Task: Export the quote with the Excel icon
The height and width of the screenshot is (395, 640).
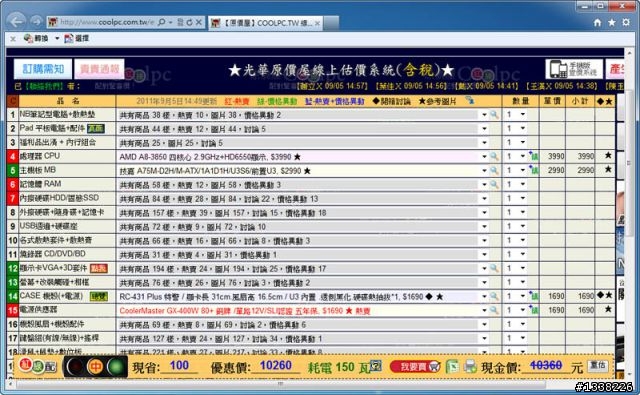Action: coord(451,366)
